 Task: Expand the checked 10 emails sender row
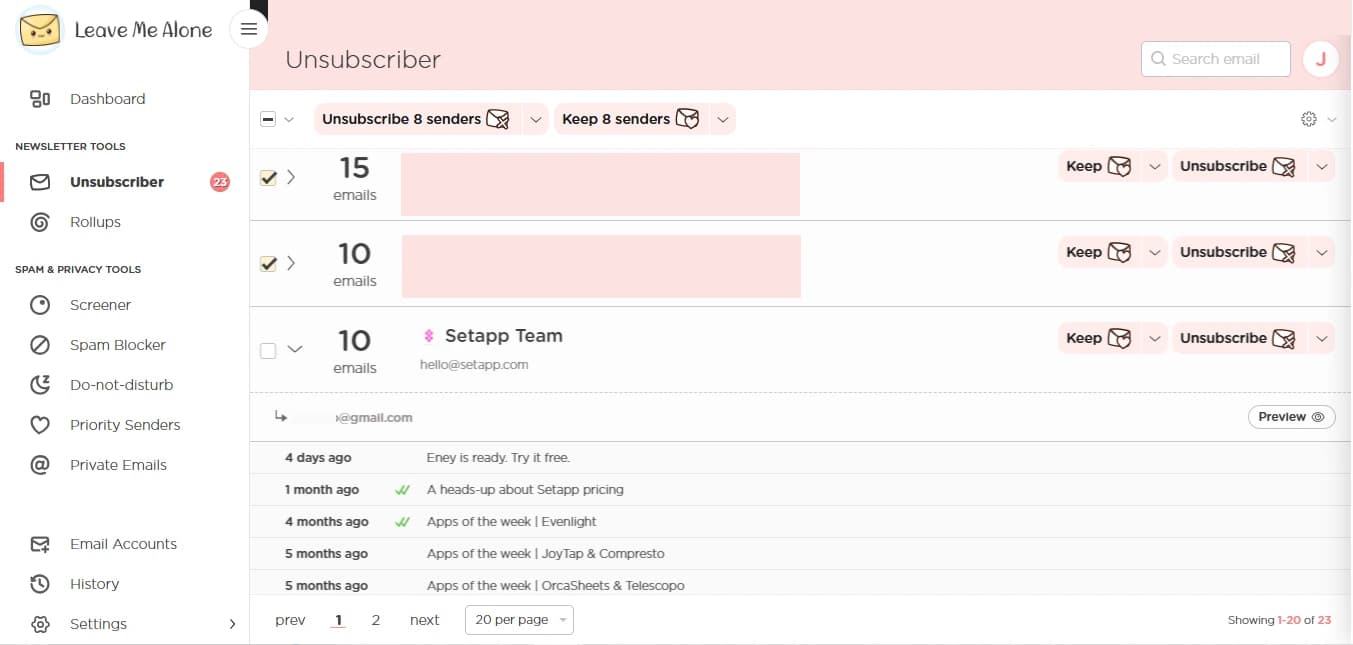[291, 263]
